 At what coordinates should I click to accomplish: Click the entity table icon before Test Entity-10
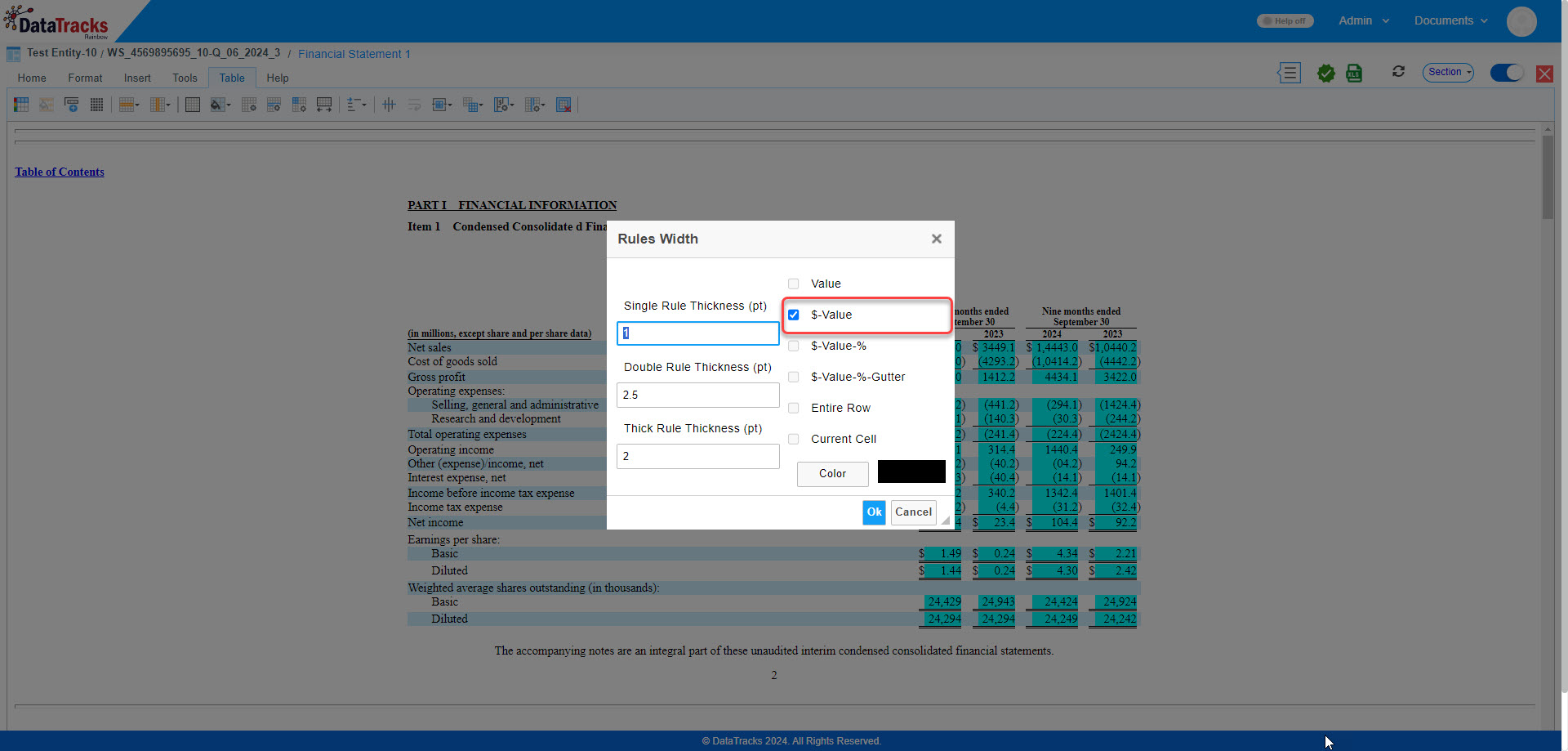tap(14, 54)
